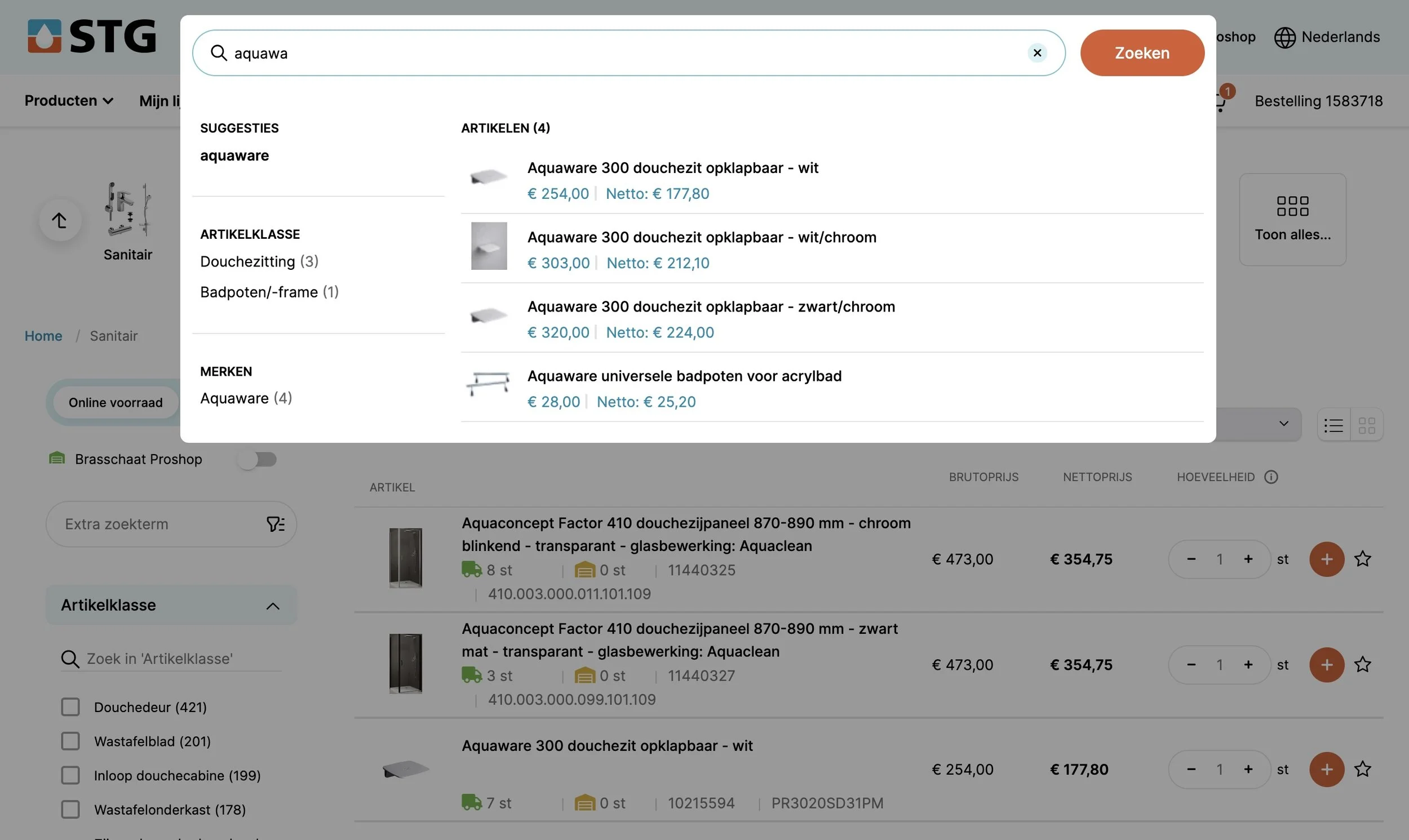
Task: Add Aquaware 300 douchezit wit to cart
Action: point(1326,769)
